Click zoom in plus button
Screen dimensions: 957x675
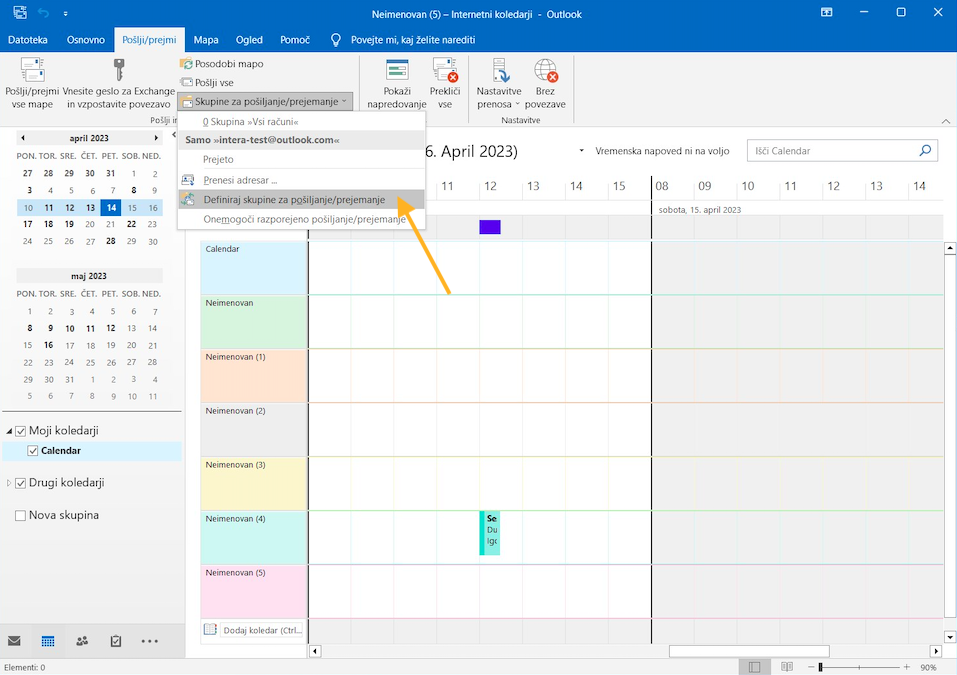[x=906, y=667]
